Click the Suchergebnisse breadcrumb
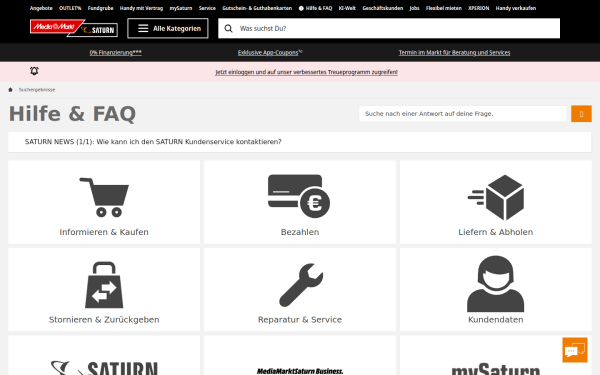 tap(37, 90)
